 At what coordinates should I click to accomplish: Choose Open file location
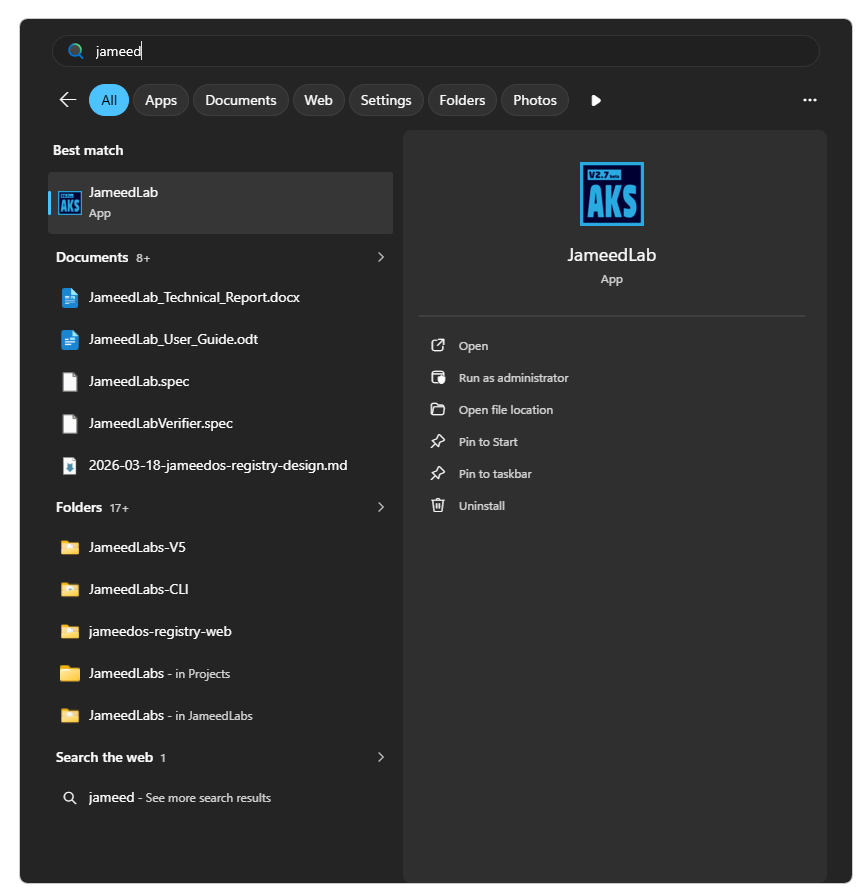point(506,410)
